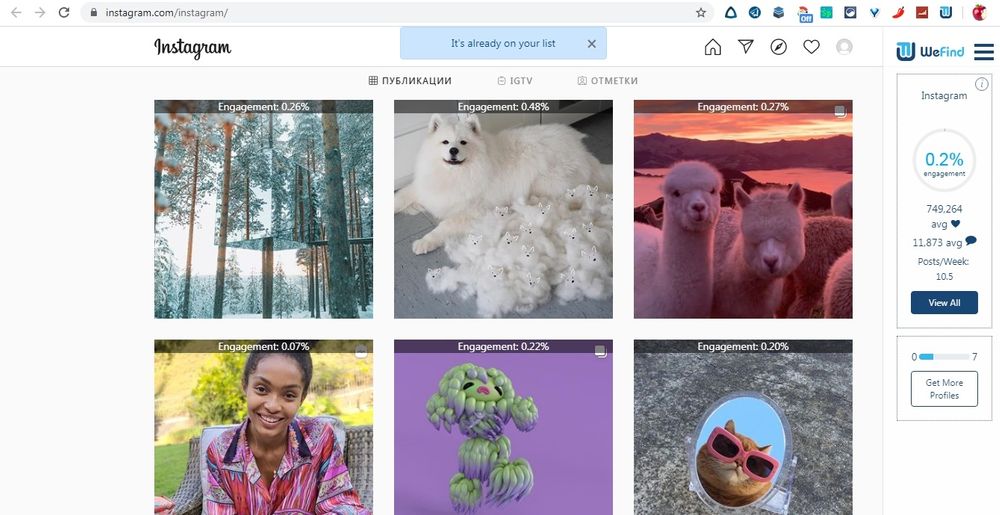Go forward in browser history
This screenshot has width=1000, height=515.
[x=40, y=12]
